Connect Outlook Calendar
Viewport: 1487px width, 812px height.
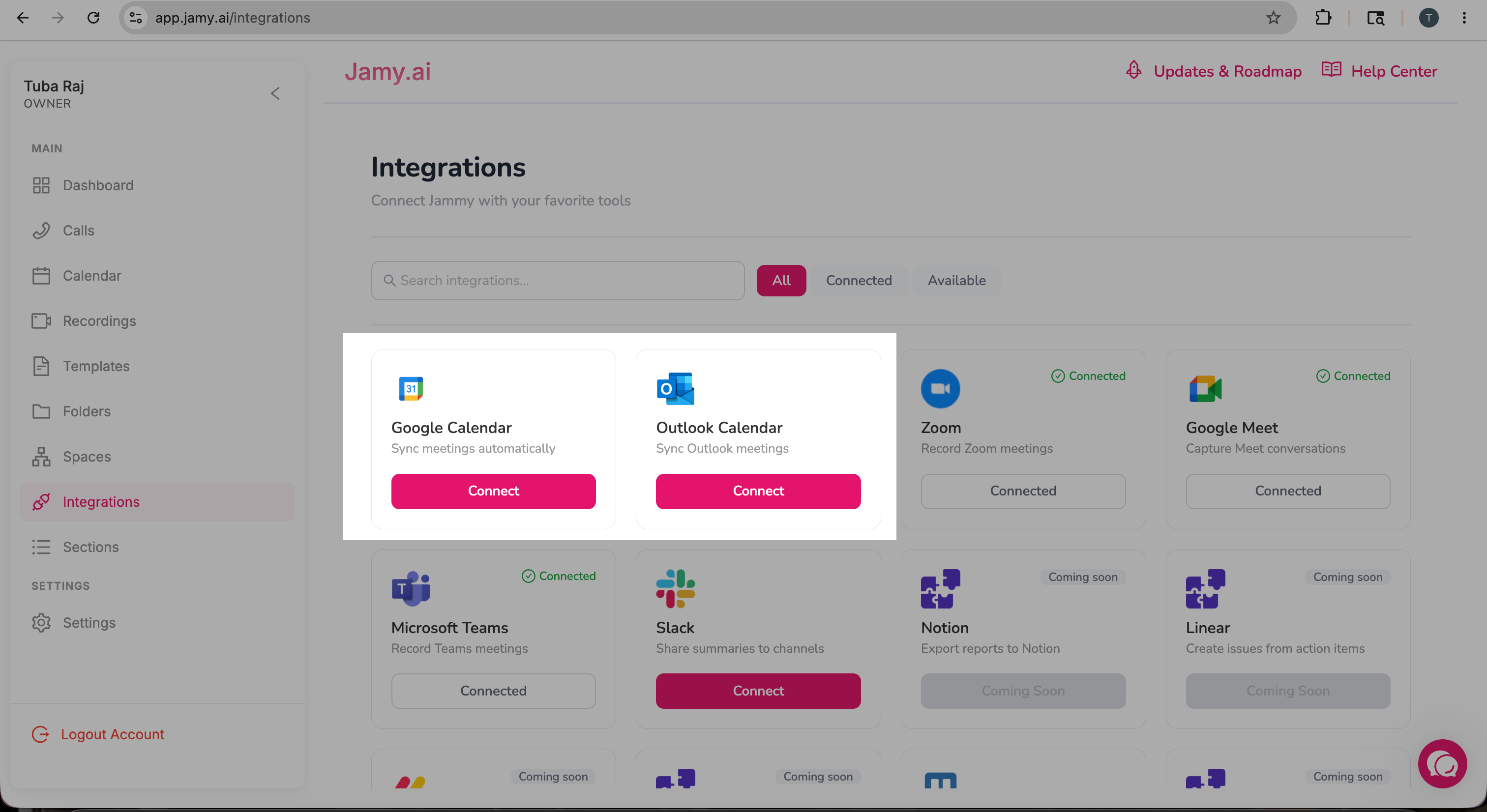click(x=758, y=491)
